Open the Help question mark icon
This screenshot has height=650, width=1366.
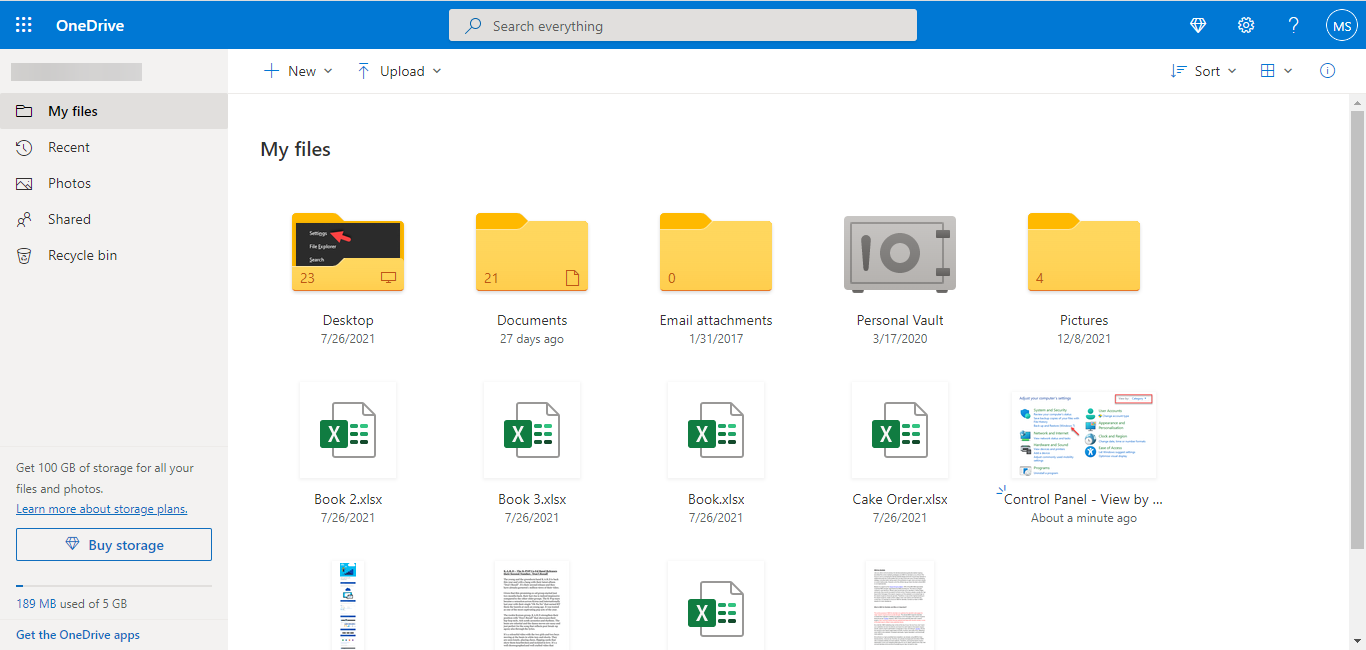point(1293,25)
